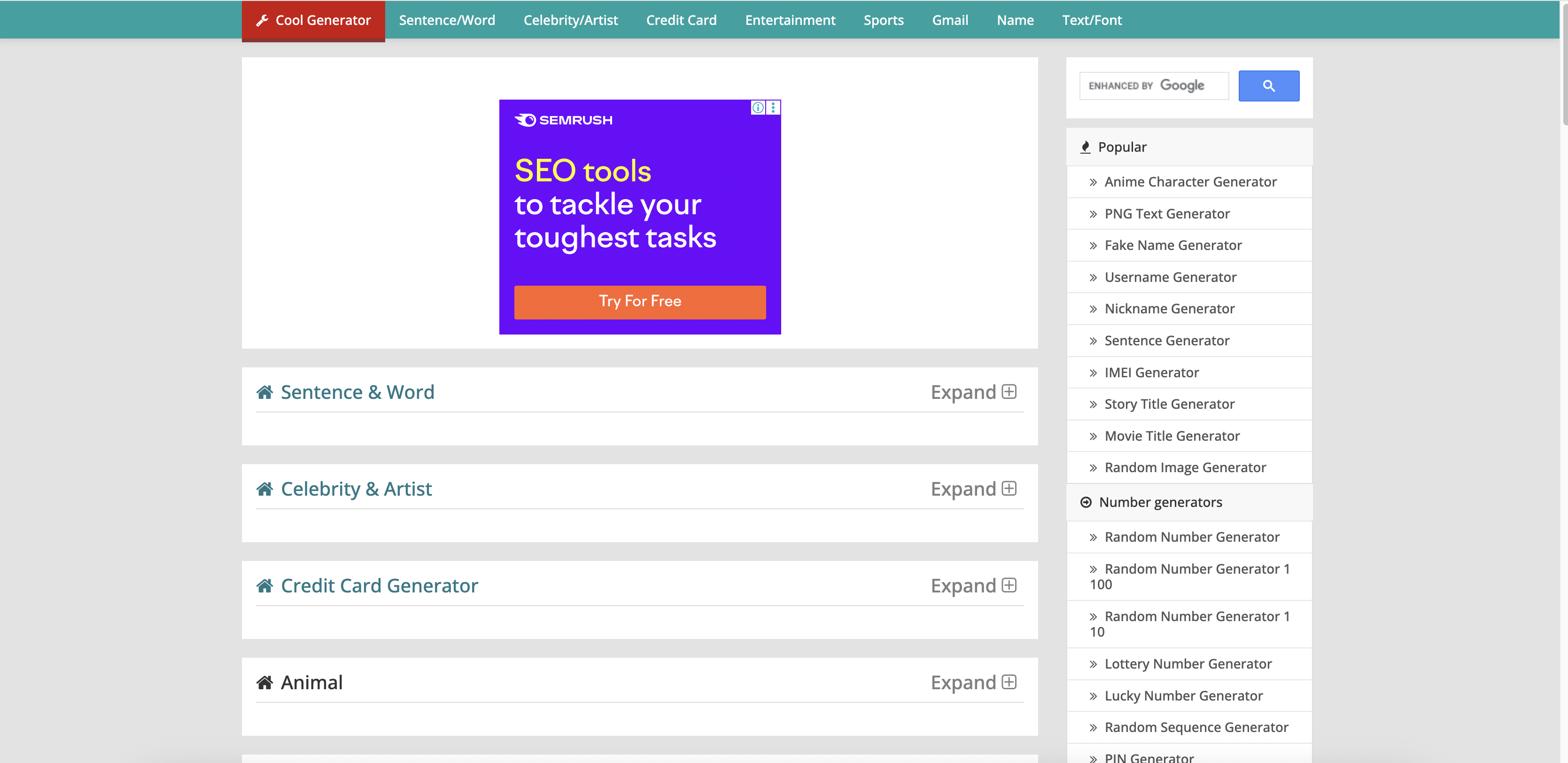Open the Entertainment menu item
The image size is (1568, 763).
790,20
